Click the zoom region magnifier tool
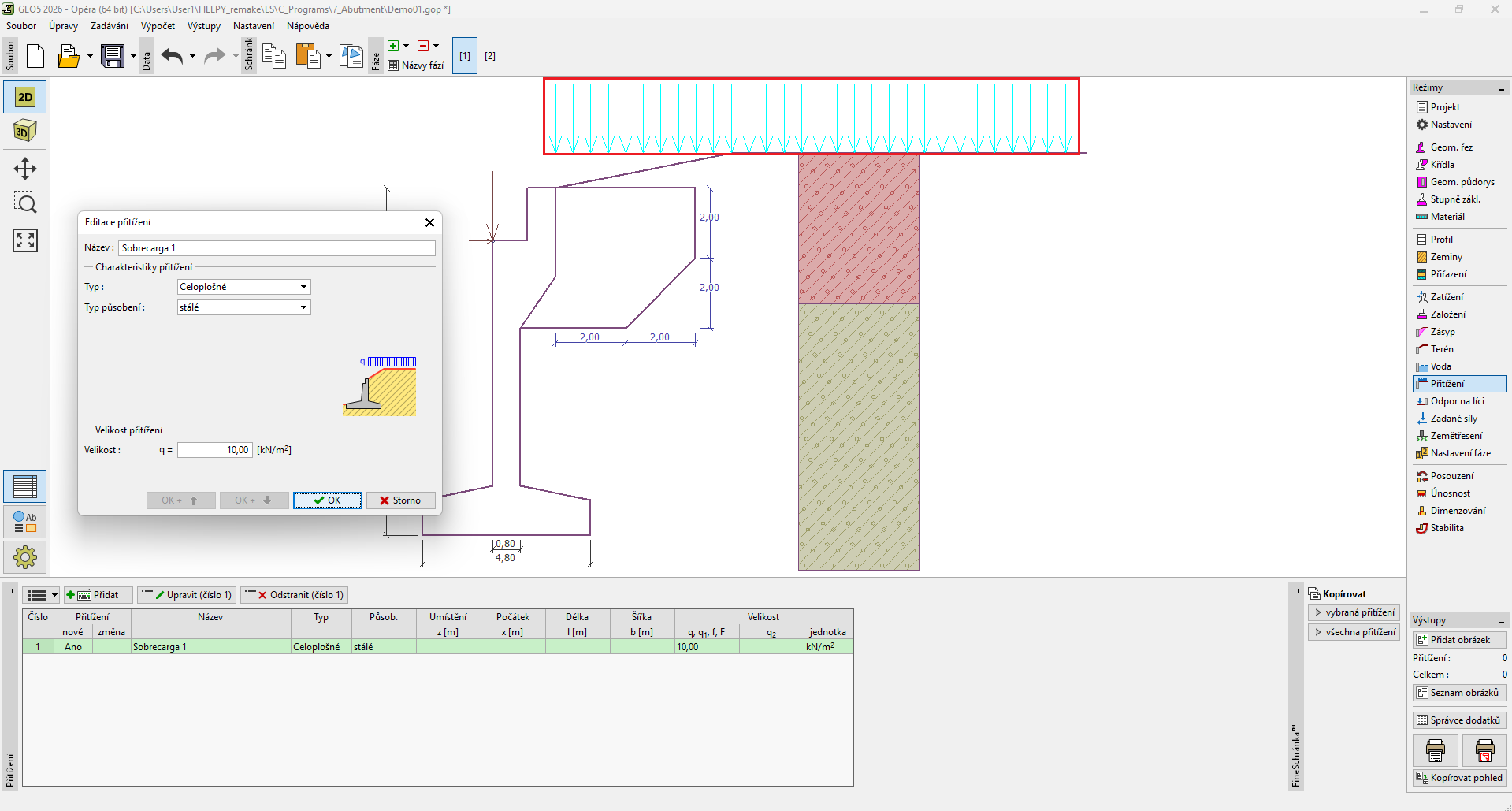Image resolution: width=1512 pixels, height=811 pixels. click(x=25, y=203)
